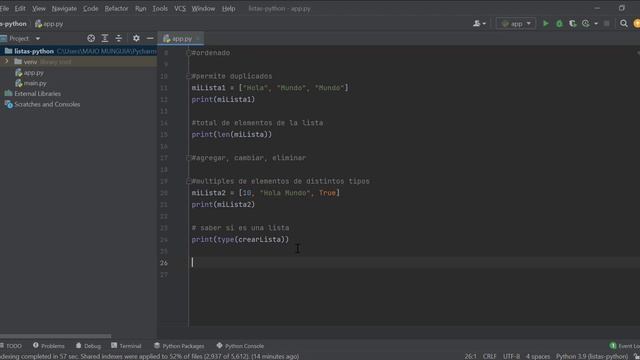Open the Terminal tool window

pos(126,346)
